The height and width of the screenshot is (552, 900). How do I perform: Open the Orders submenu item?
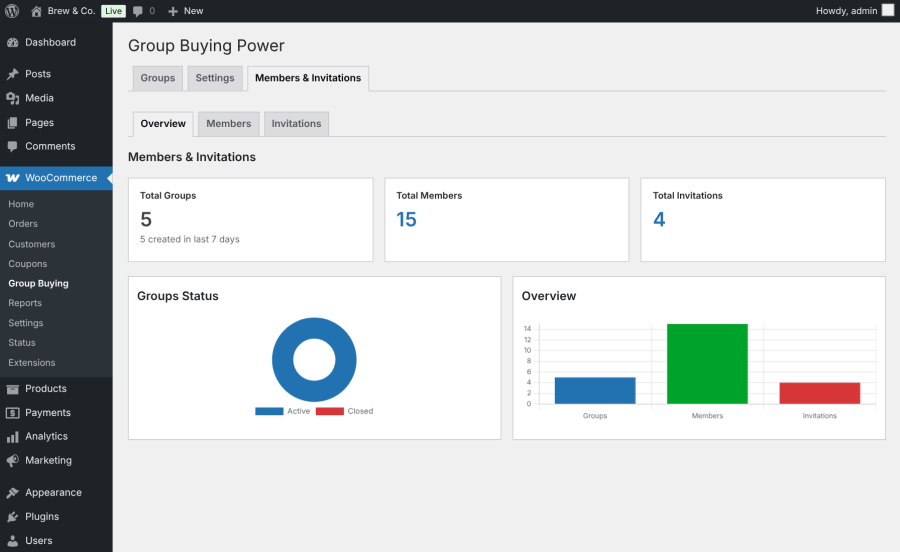(x=23, y=224)
